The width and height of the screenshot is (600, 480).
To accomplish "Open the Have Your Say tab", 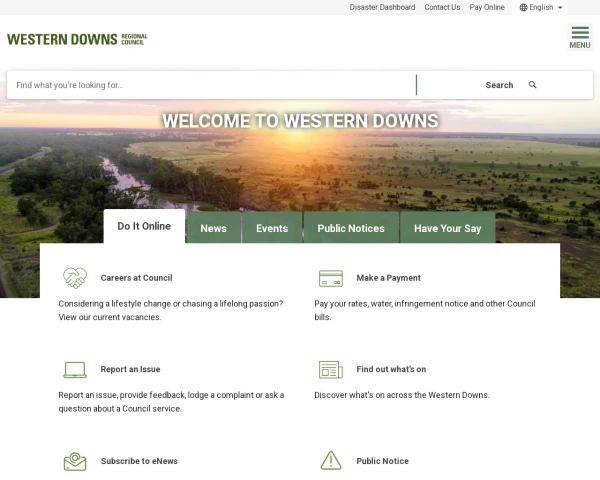I will (447, 228).
